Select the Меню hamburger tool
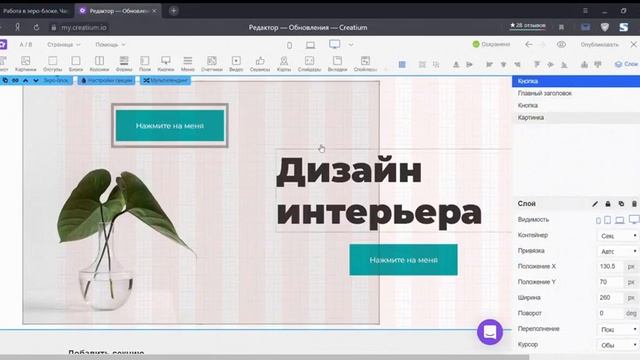The height and width of the screenshot is (360, 640). coord(188,64)
